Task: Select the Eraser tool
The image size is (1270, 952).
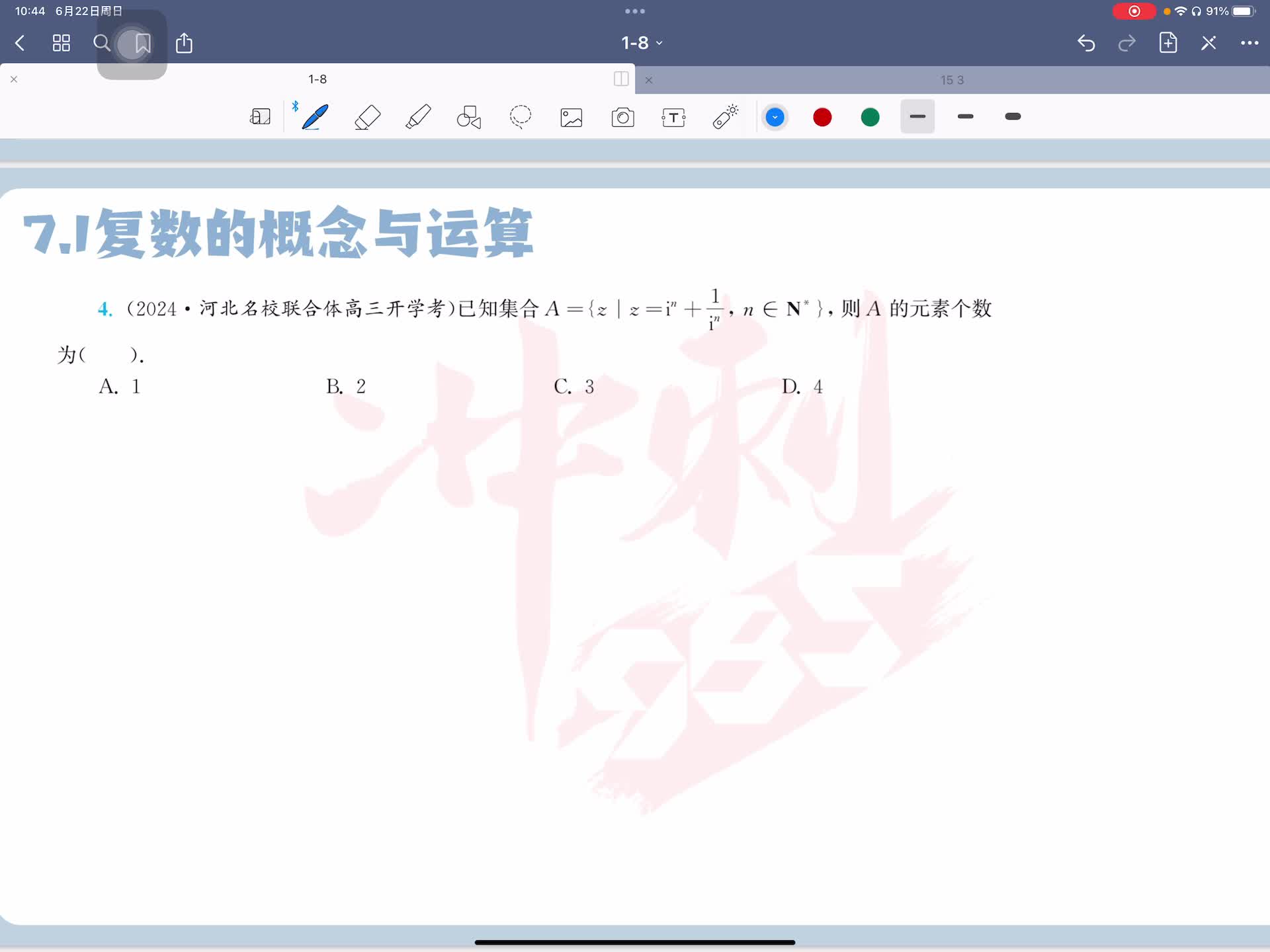Action: point(367,117)
